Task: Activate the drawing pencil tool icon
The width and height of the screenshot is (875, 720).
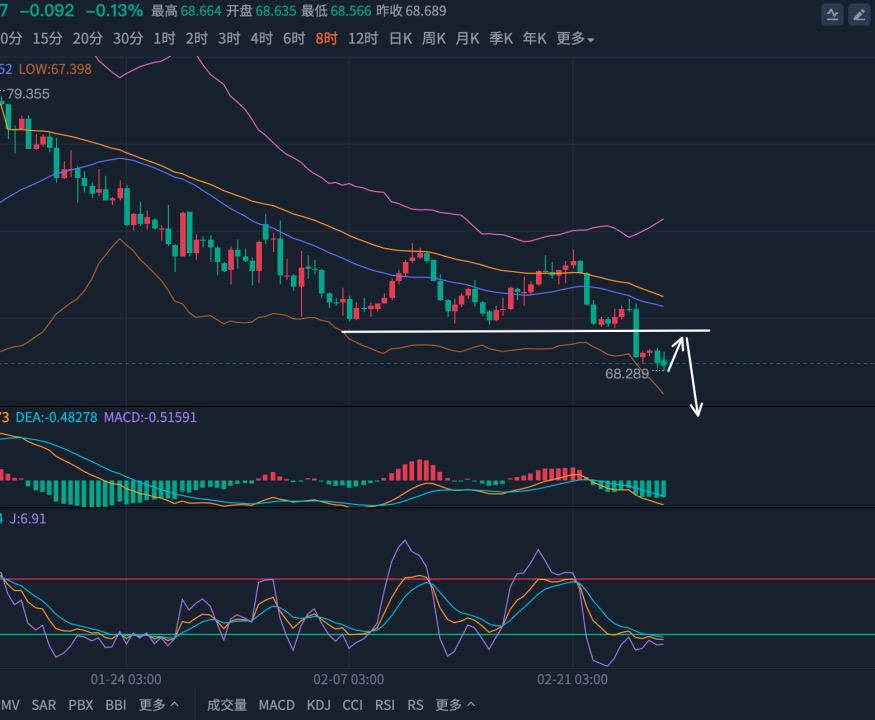Action: point(859,15)
